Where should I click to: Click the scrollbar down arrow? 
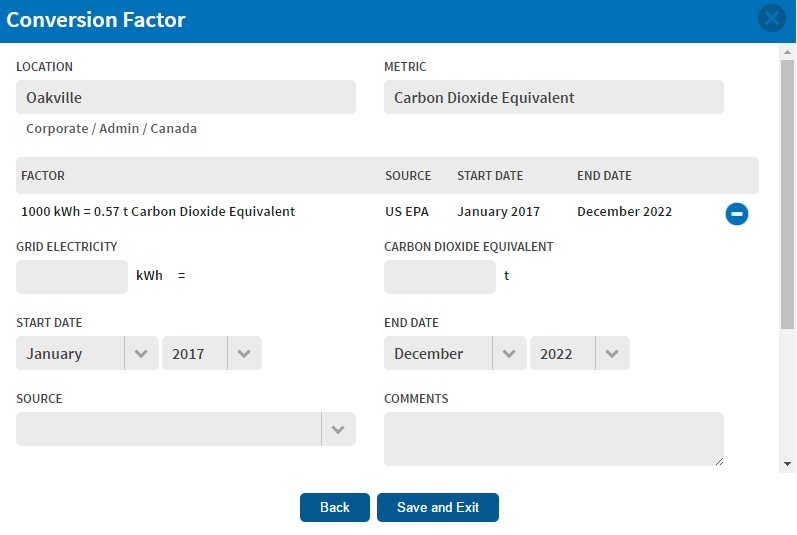(x=787, y=464)
